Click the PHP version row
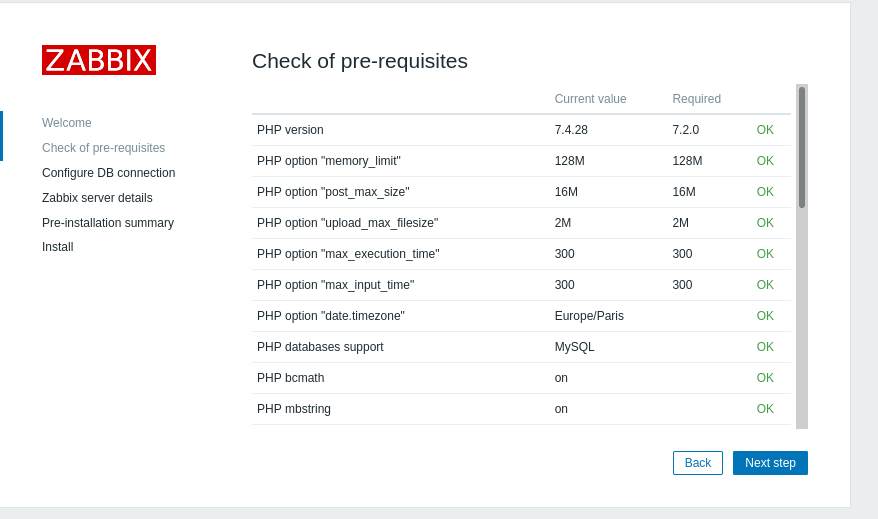 [290, 130]
